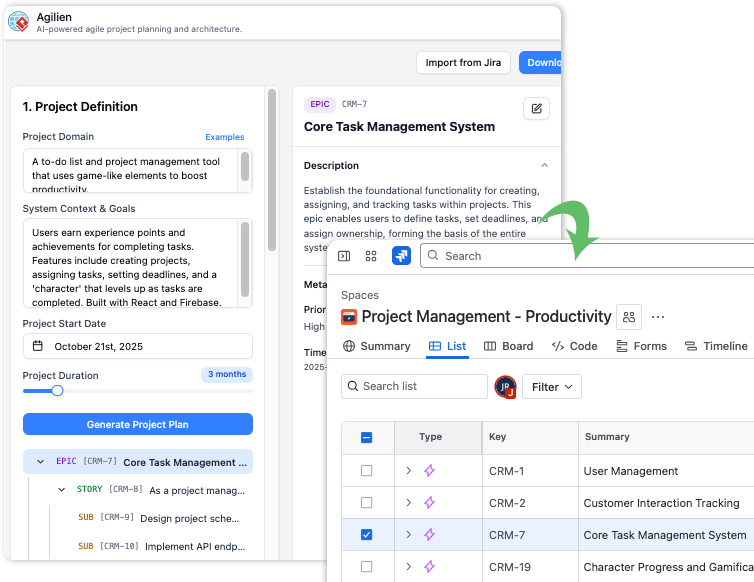The image size is (754, 582).
Task: Toggle the select-all header checkbox
Action: click(x=366, y=437)
